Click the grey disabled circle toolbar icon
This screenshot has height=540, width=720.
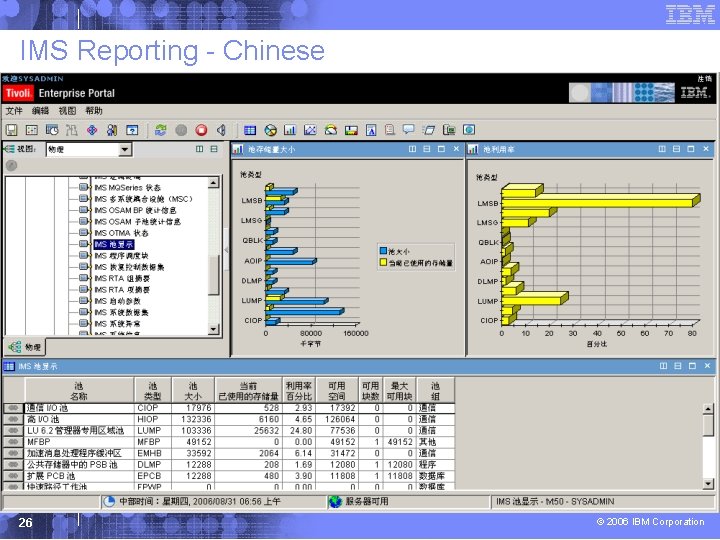tap(181, 130)
